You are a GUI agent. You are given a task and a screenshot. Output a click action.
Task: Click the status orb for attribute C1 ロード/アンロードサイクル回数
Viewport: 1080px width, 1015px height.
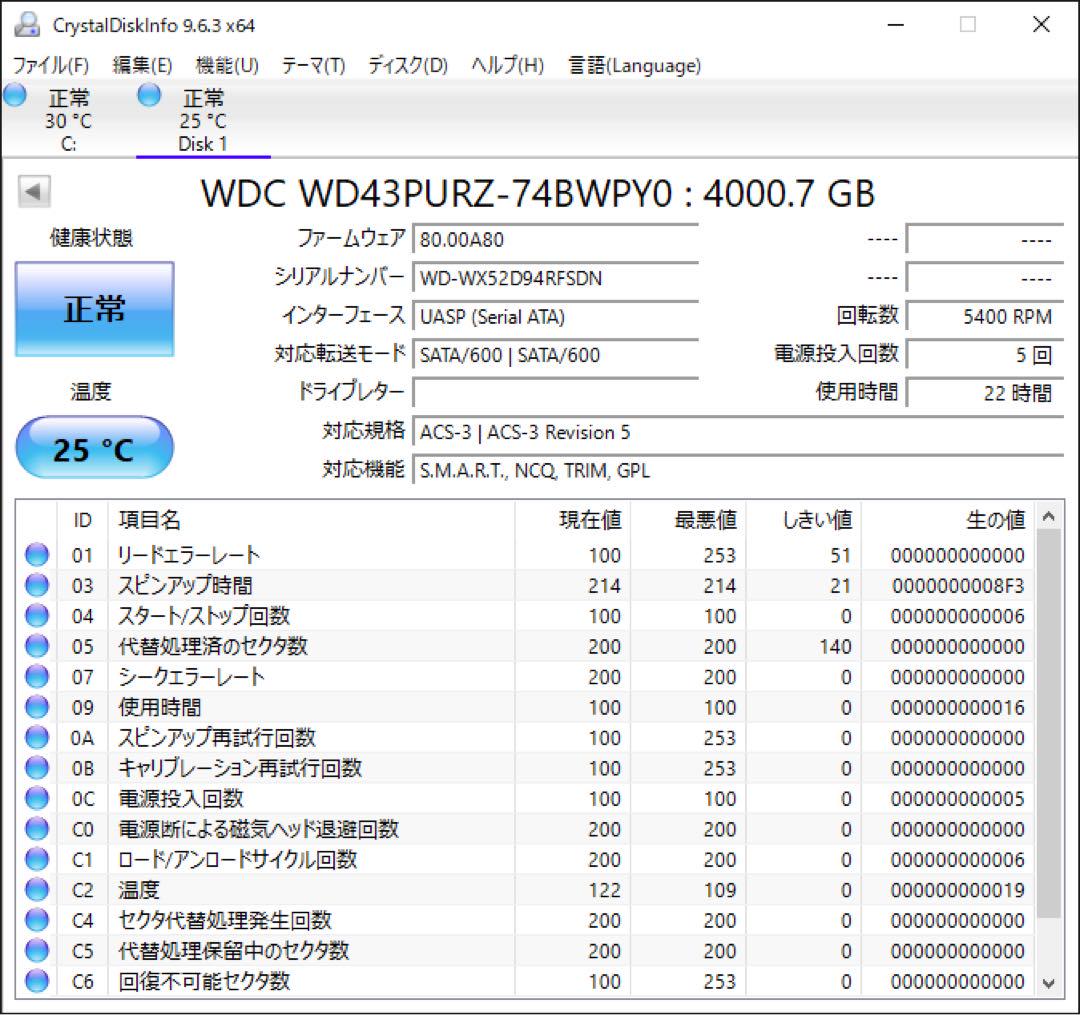click(37, 859)
